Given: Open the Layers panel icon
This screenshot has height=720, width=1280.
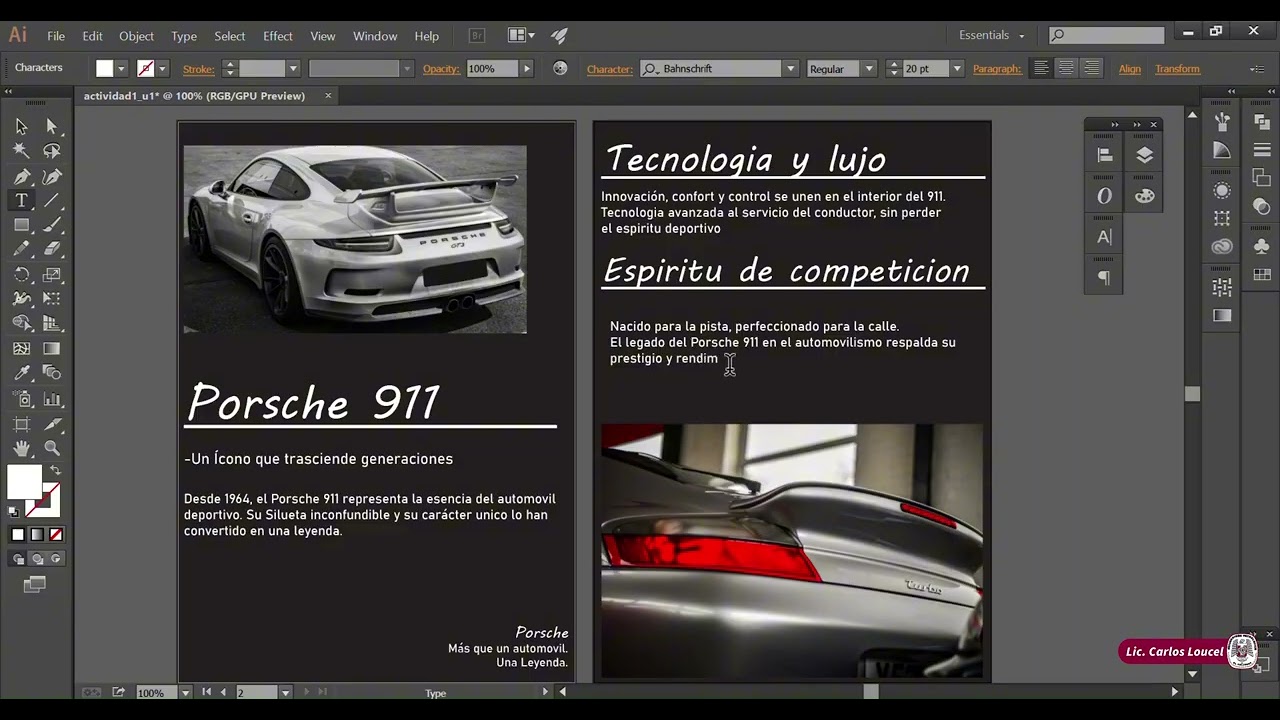Looking at the screenshot, I should [1145, 155].
